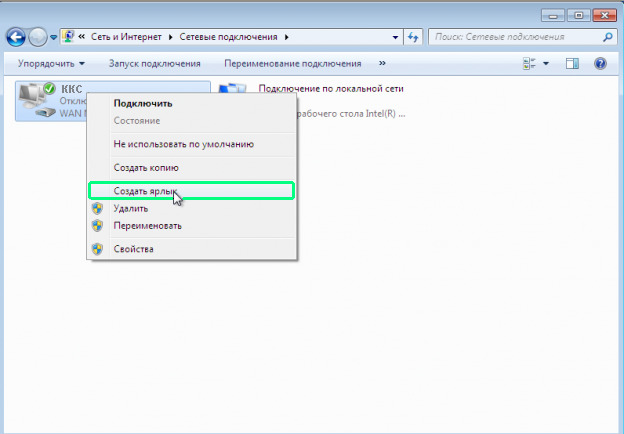This screenshot has height=434, width=624.
Task: Click Свойства in the context menu
Action: tap(134, 248)
